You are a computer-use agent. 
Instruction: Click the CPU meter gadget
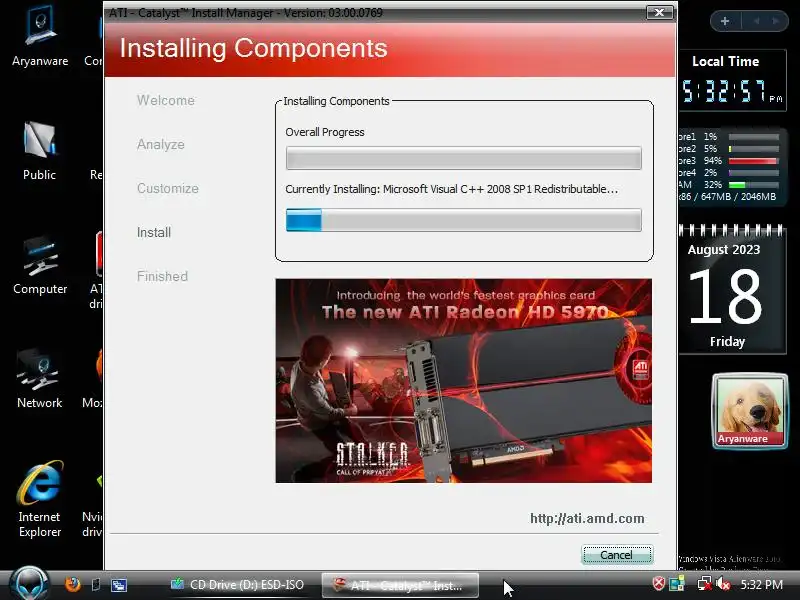click(731, 166)
